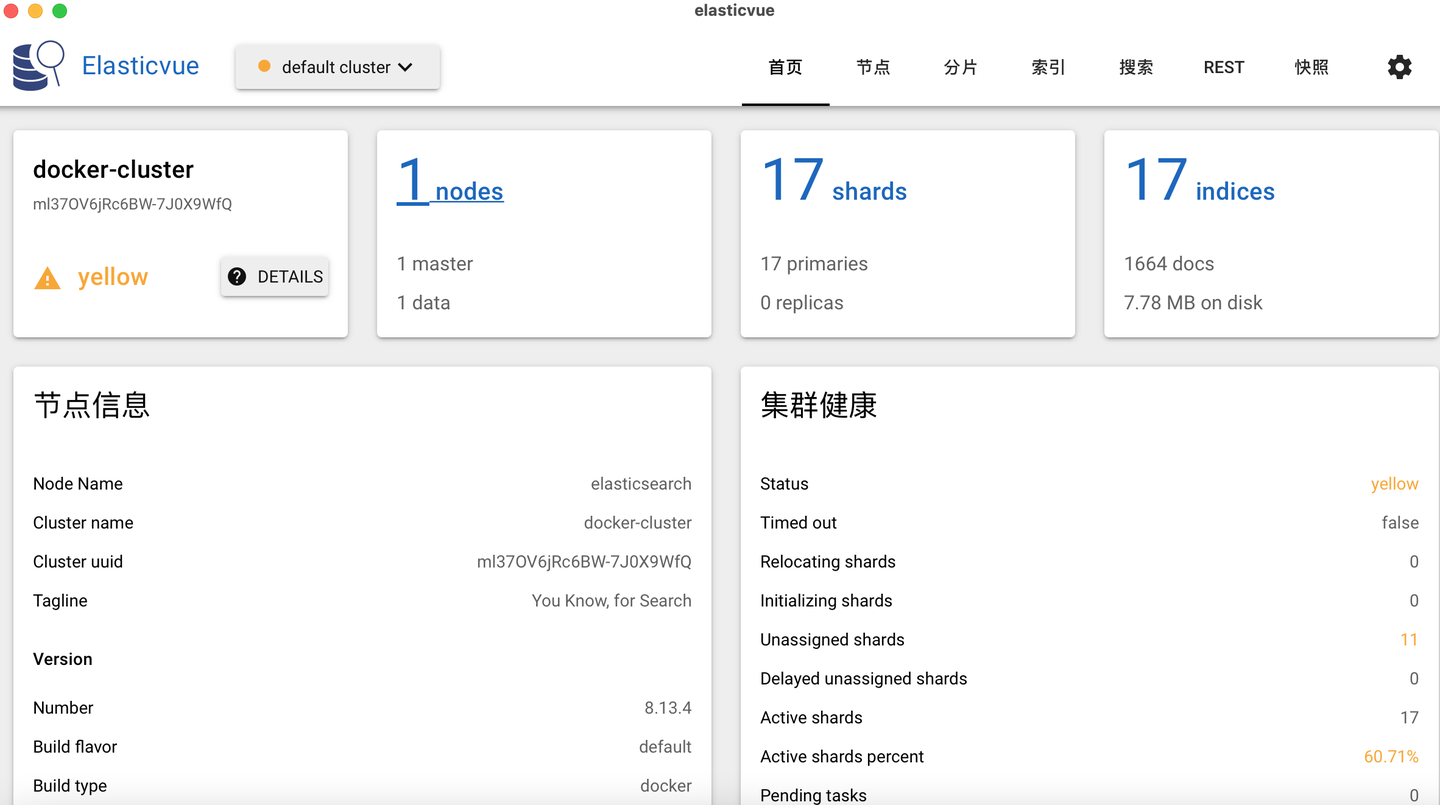Click the yellow warning triangle icon

click(x=46, y=276)
